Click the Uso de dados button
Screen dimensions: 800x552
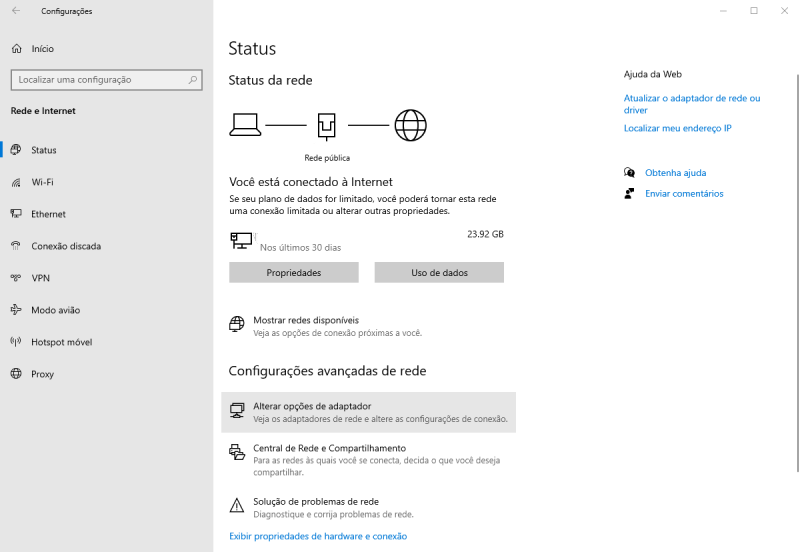click(x=439, y=272)
